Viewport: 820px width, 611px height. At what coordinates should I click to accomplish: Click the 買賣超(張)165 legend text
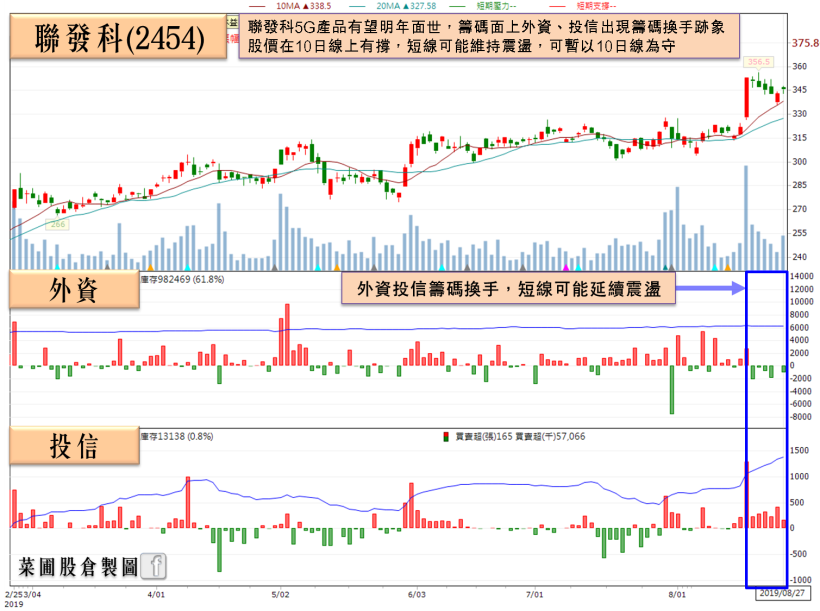pyautogui.click(x=484, y=436)
